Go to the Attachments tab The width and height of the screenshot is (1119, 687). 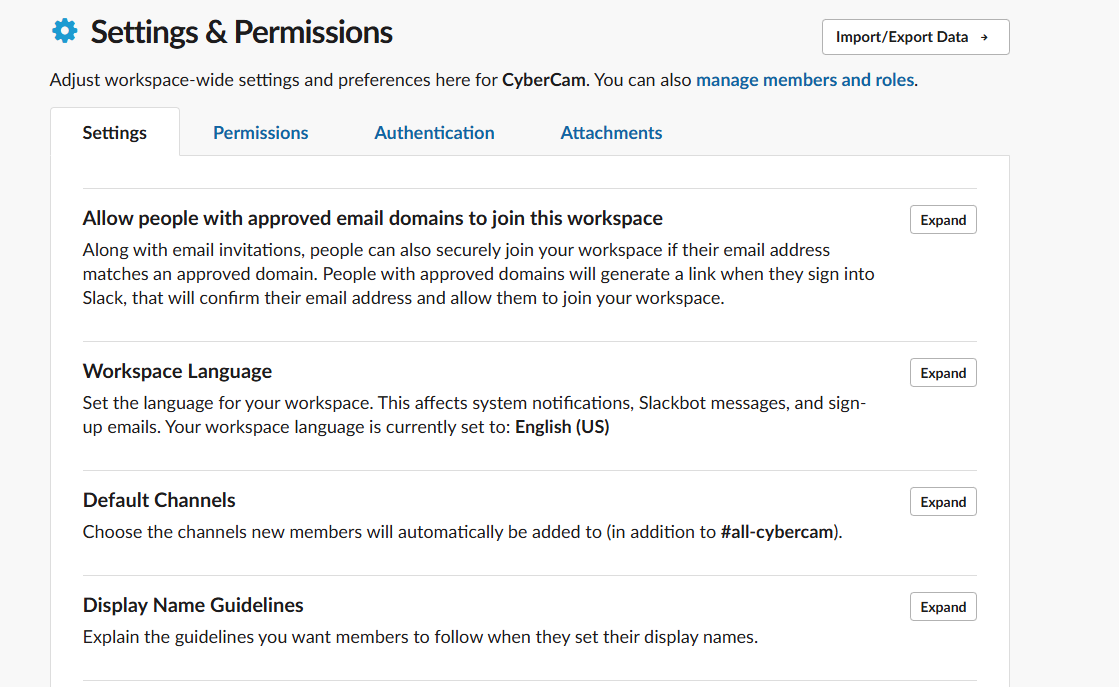click(611, 133)
